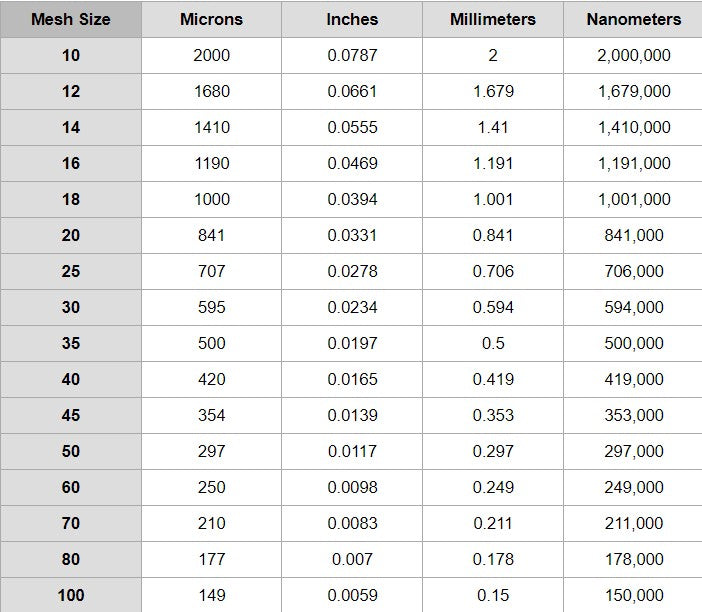Select the 0.178 millimeters cell
The width and height of the screenshot is (702, 612).
[x=493, y=560]
